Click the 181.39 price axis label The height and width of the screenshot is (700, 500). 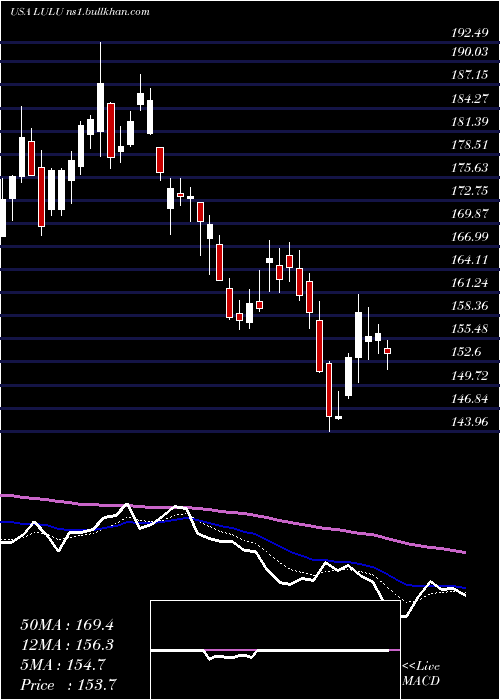coord(470,122)
